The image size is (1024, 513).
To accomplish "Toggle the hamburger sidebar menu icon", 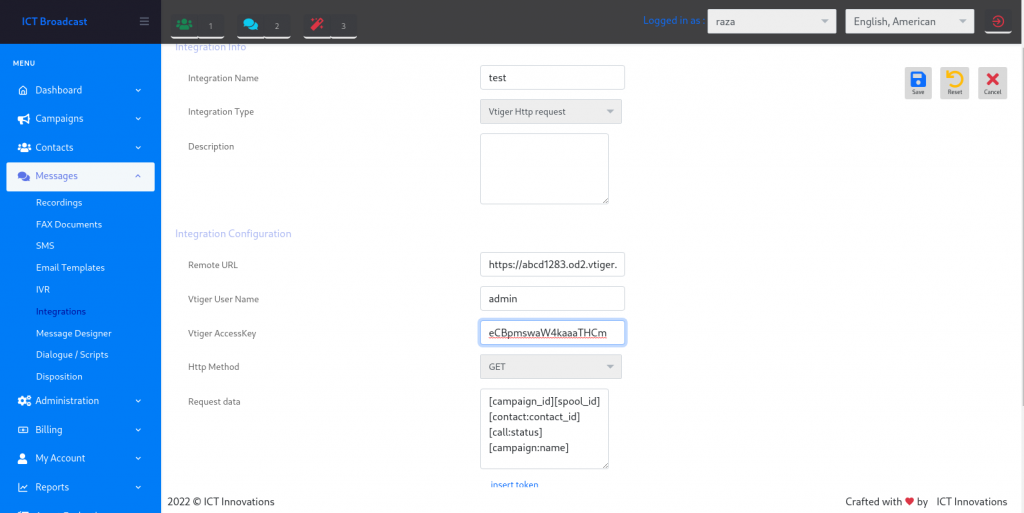I will (144, 21).
